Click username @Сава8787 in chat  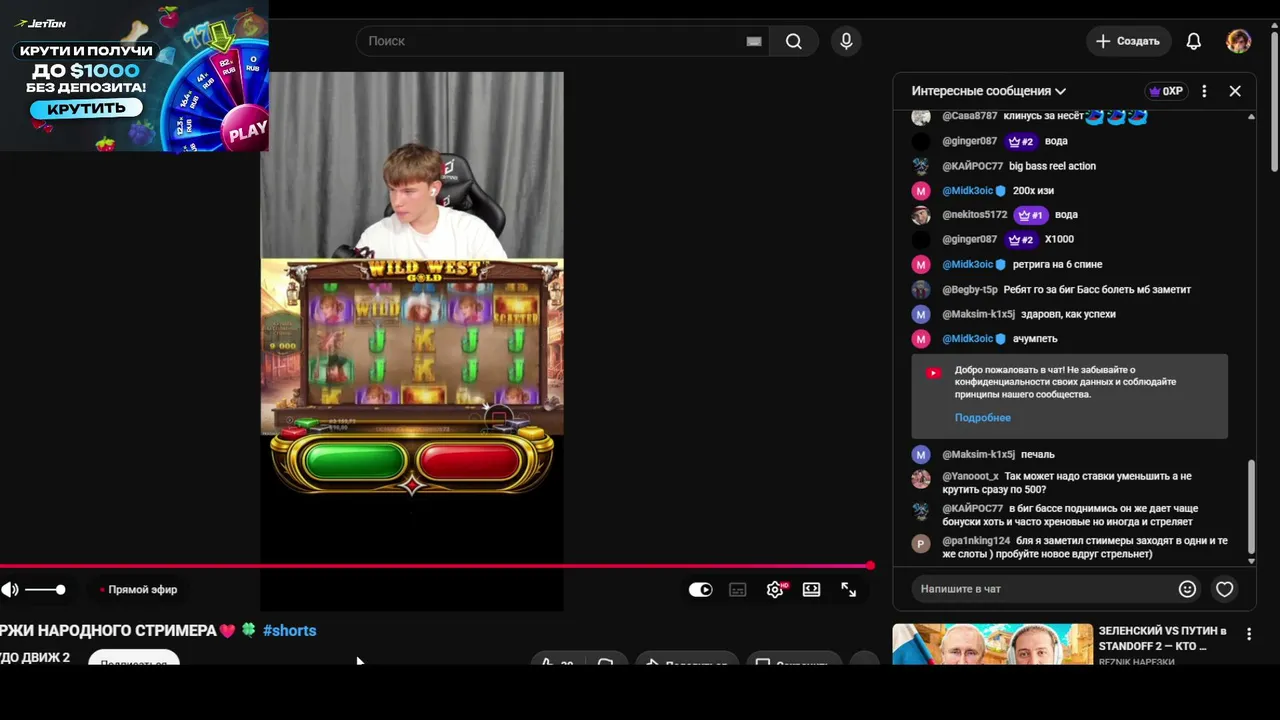[x=969, y=116]
